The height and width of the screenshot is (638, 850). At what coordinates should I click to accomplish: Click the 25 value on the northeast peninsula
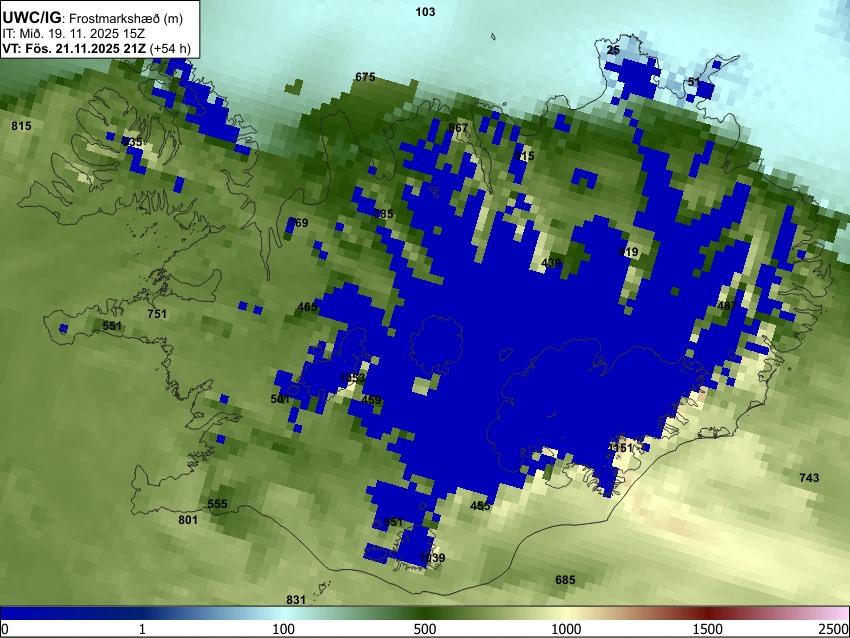tap(613, 50)
